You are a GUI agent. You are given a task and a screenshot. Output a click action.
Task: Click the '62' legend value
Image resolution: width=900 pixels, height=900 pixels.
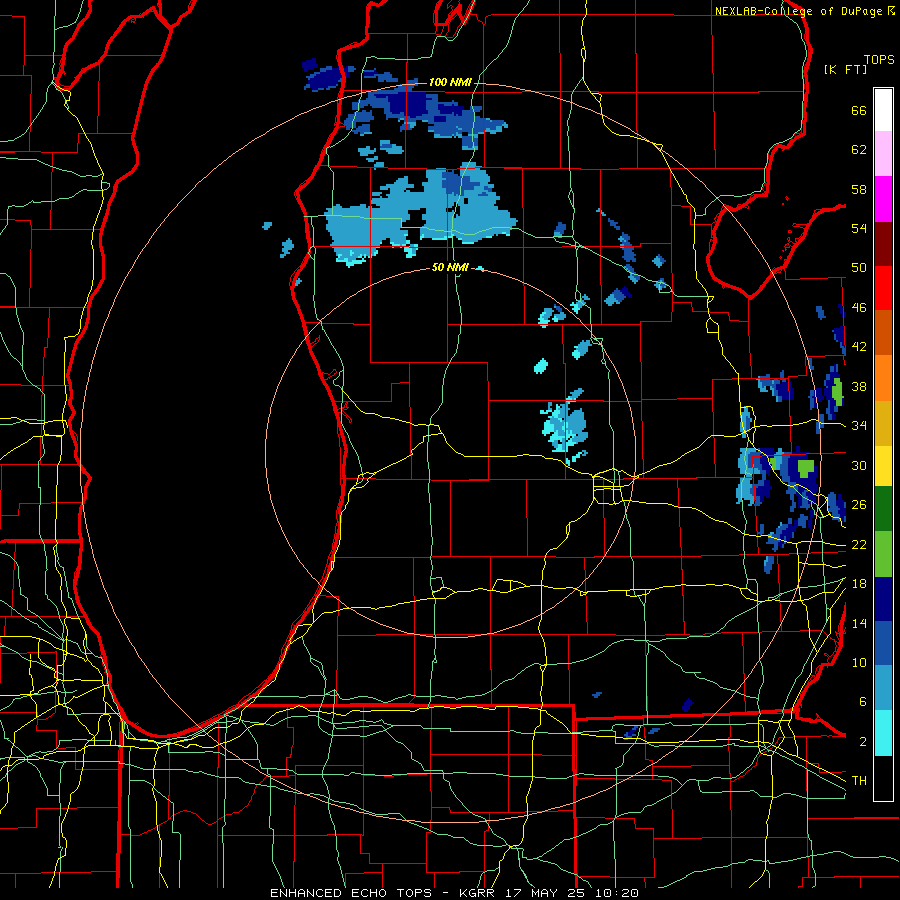859,150
